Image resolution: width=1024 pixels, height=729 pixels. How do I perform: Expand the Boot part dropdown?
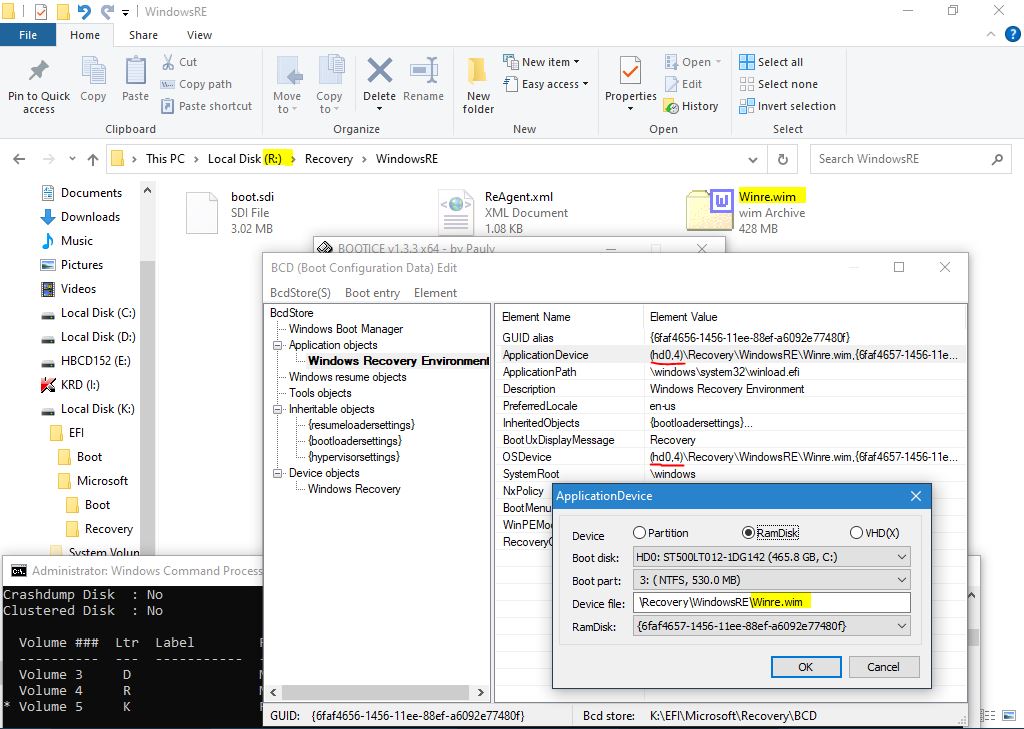(x=771, y=580)
